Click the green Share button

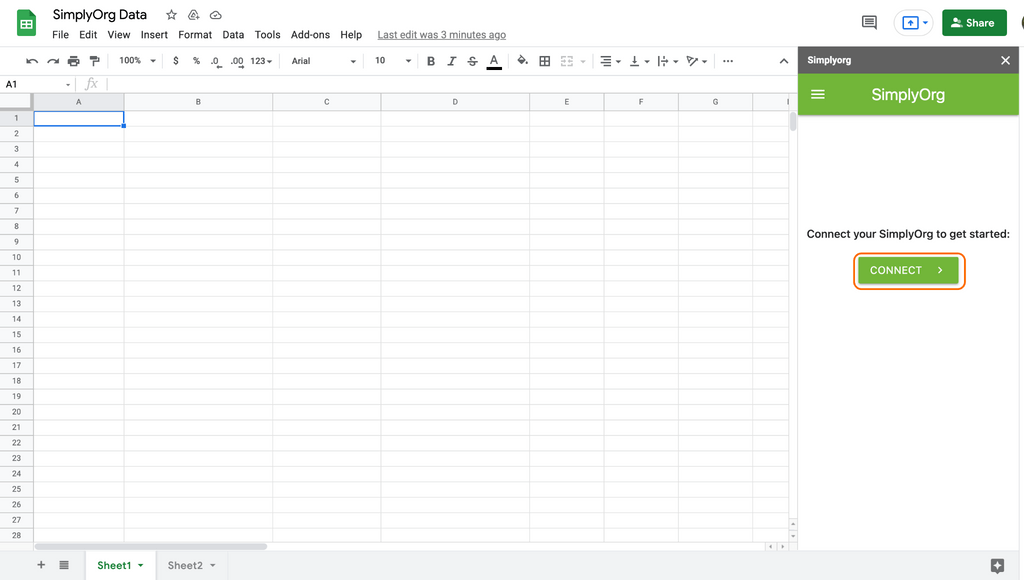[x=974, y=23]
